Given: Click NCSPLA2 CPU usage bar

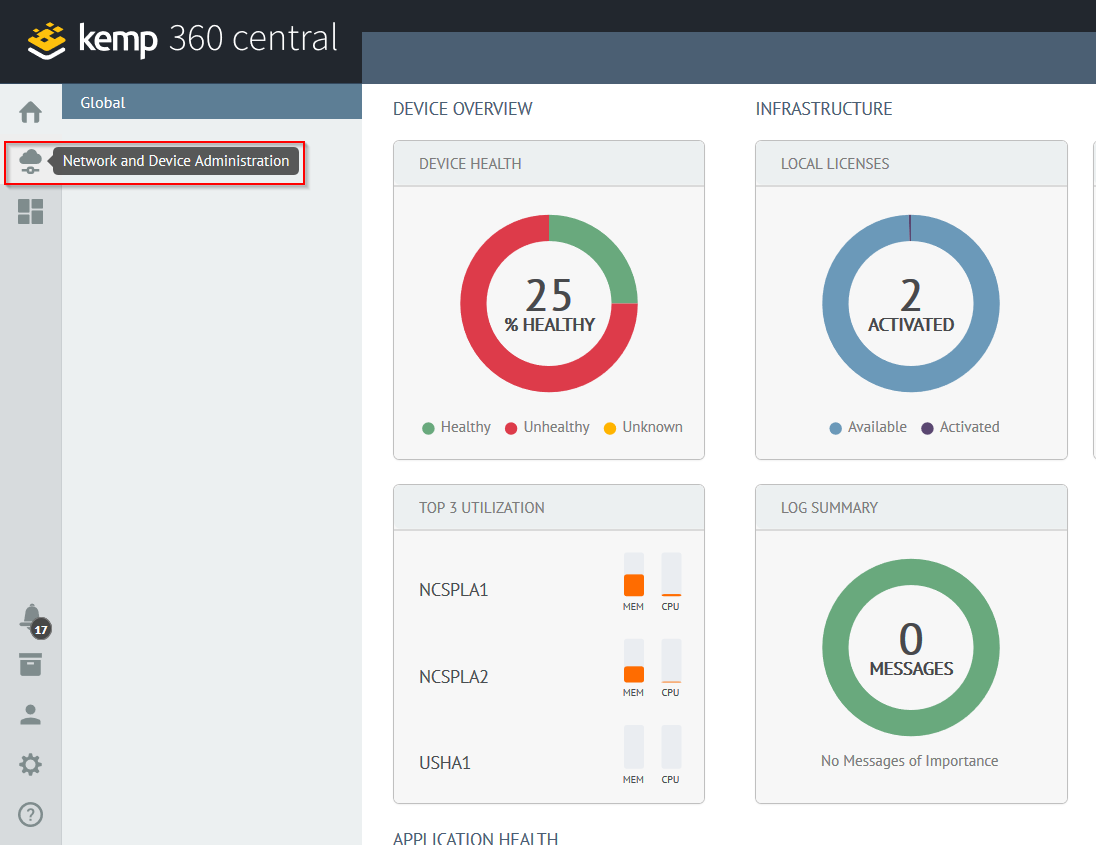Looking at the screenshot, I should pos(671,660).
